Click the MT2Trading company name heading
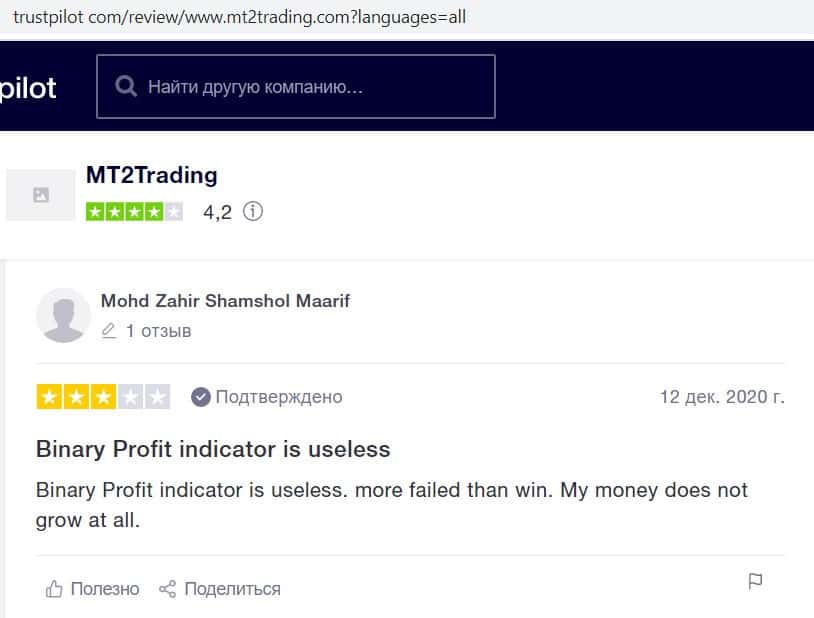Viewport: 814px width, 618px height. point(151,175)
